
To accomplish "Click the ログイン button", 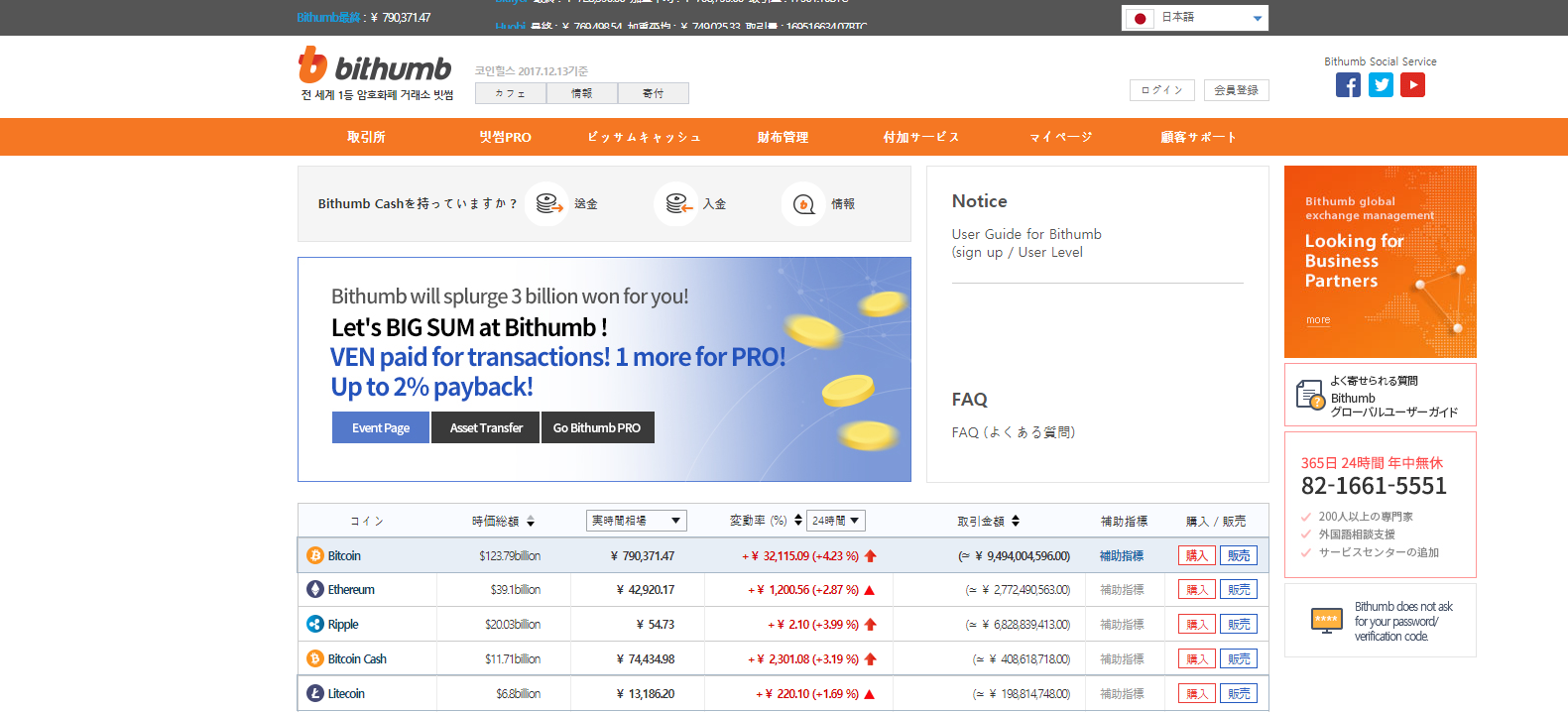I will click(x=1162, y=90).
